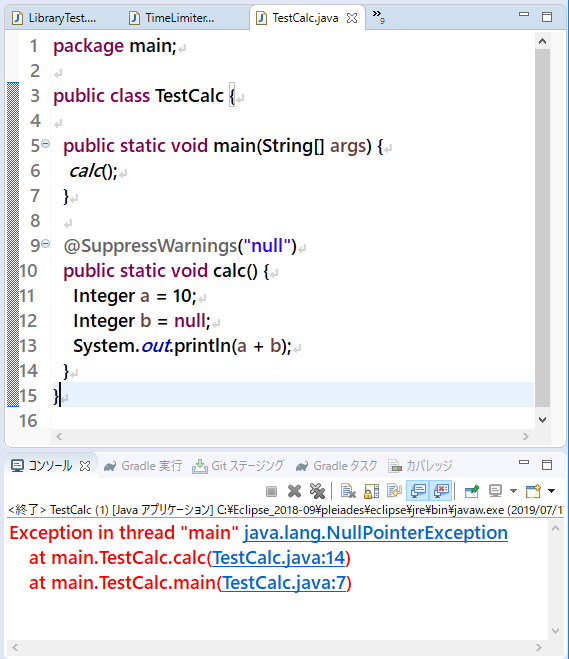Maximize the editor area
The width and height of the screenshot is (569, 659).
(547, 17)
